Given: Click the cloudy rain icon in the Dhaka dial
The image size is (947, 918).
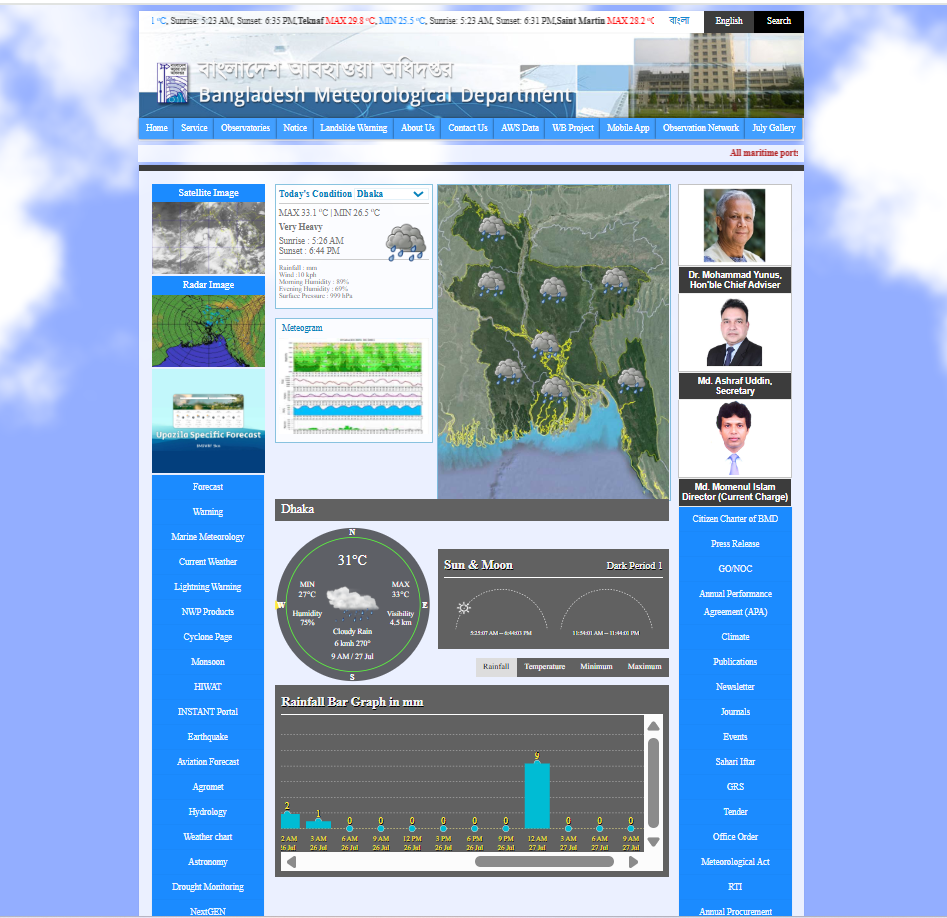Looking at the screenshot, I should tap(353, 603).
